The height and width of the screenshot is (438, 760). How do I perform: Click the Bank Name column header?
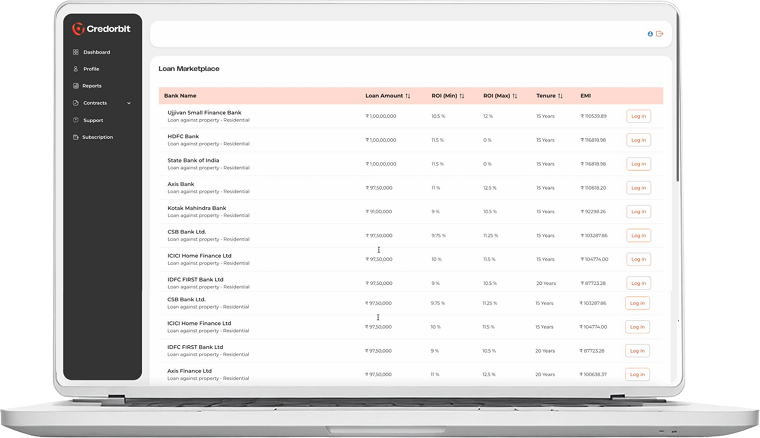click(x=180, y=96)
